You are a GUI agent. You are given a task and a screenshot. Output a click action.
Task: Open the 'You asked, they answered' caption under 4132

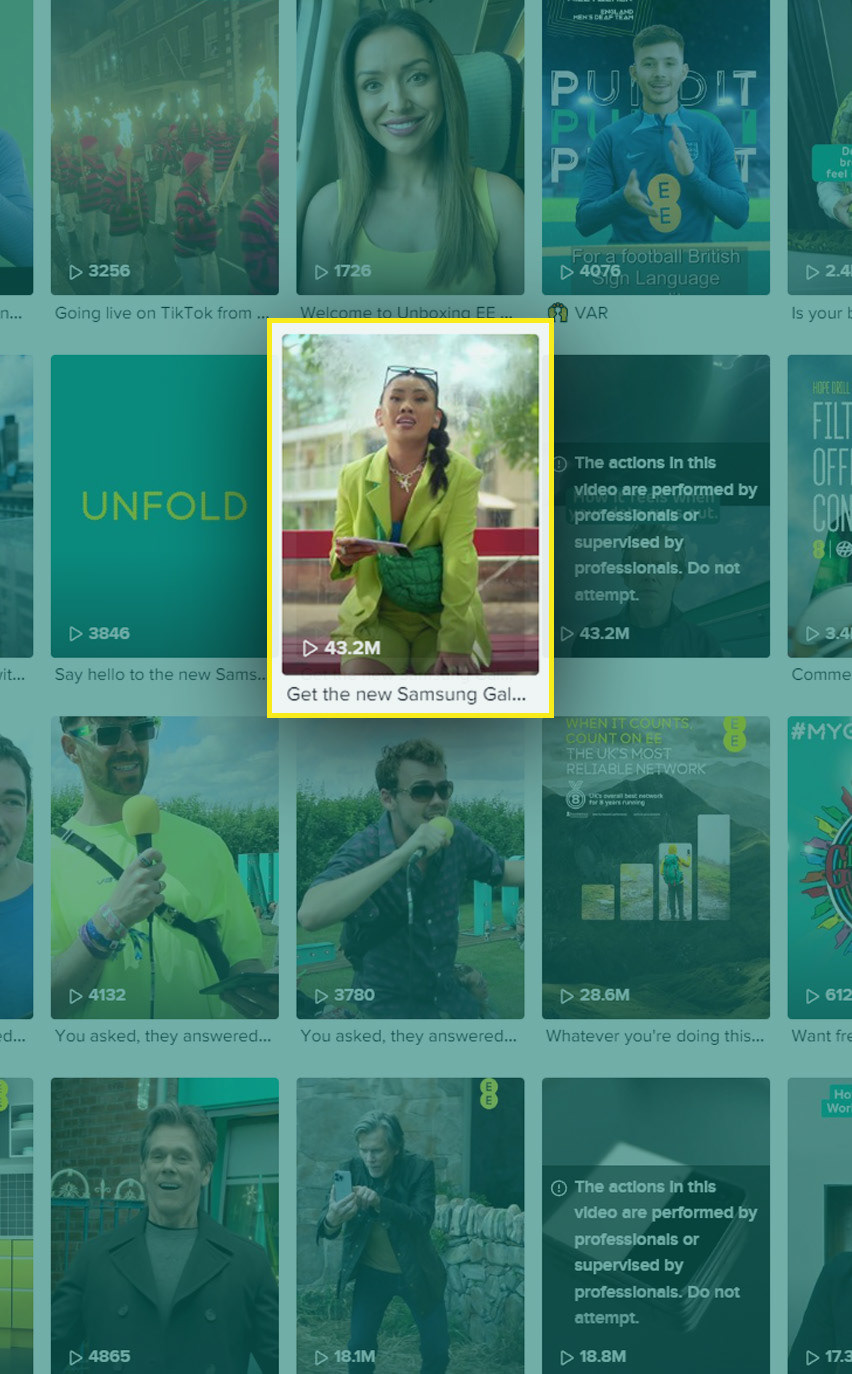(x=163, y=1036)
